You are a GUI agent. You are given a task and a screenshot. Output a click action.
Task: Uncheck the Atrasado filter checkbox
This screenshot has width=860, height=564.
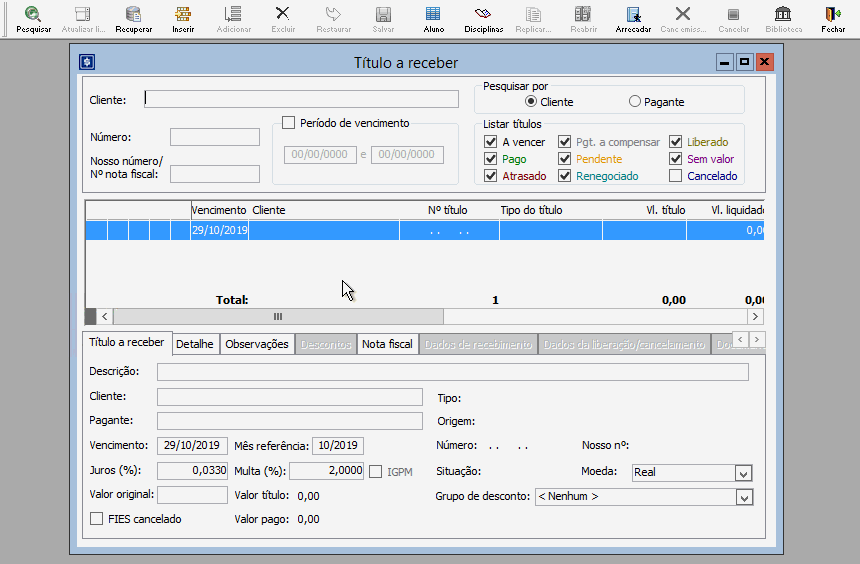point(491,176)
